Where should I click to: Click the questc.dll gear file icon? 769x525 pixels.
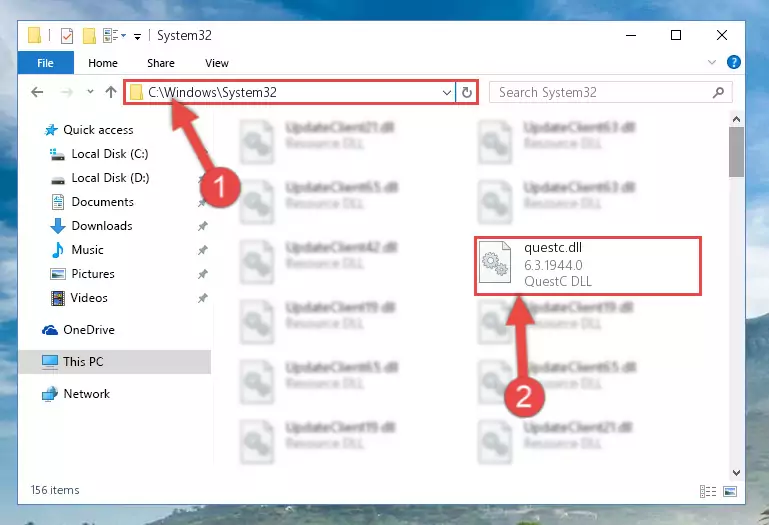coord(494,263)
